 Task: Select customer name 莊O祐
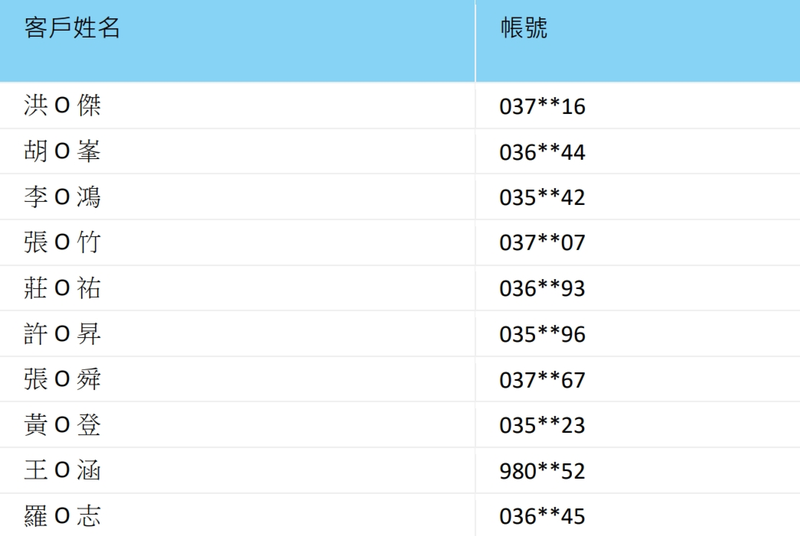[x=62, y=289]
